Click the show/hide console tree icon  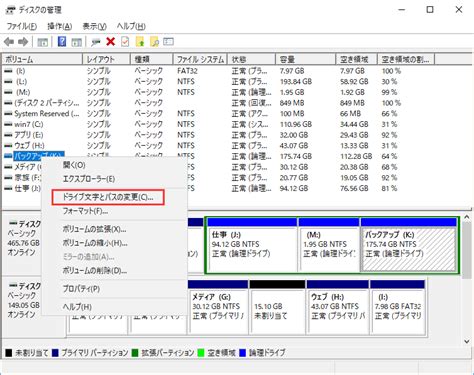point(42,42)
